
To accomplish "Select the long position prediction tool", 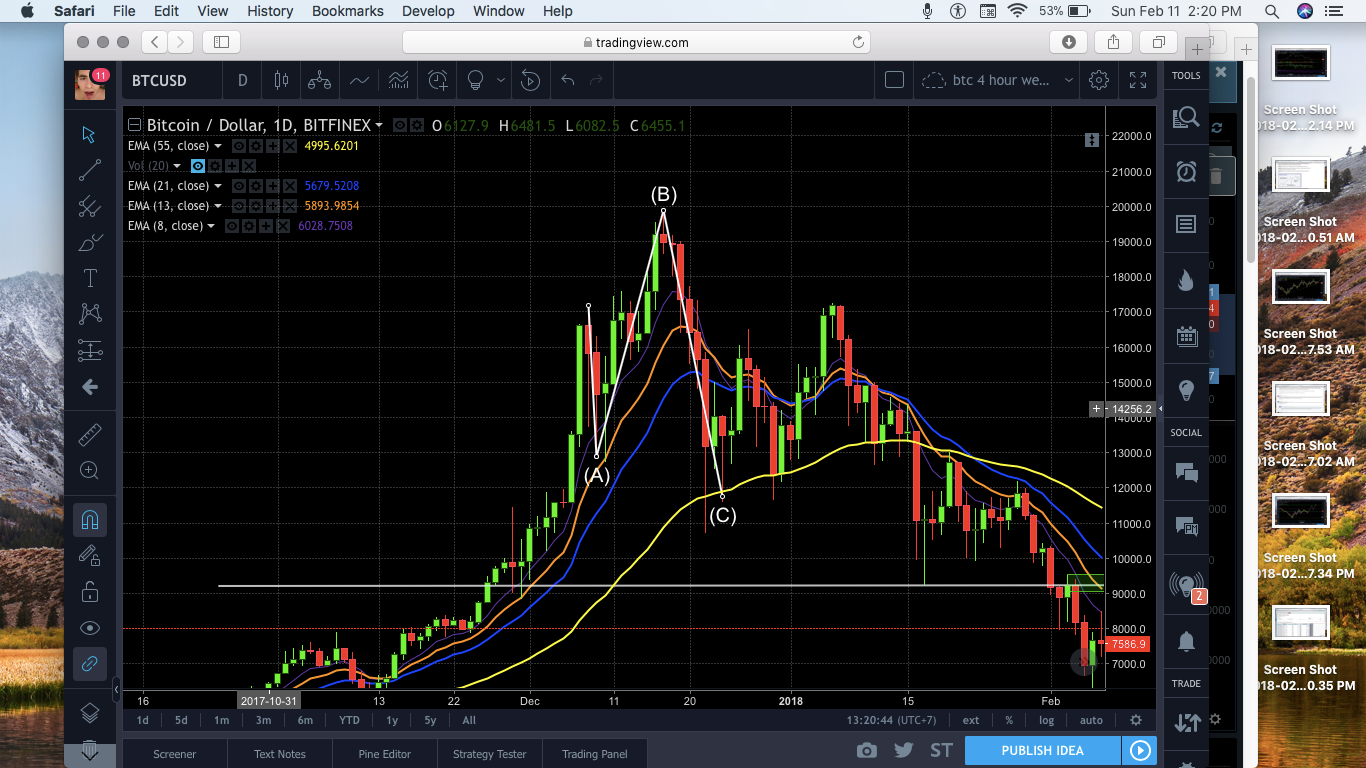I will coord(89,350).
